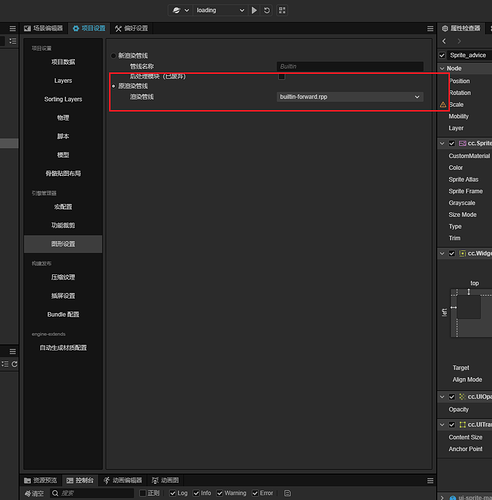The image size is (492, 500).
Task: Click the refresh preview icon
Action: tap(267, 10)
